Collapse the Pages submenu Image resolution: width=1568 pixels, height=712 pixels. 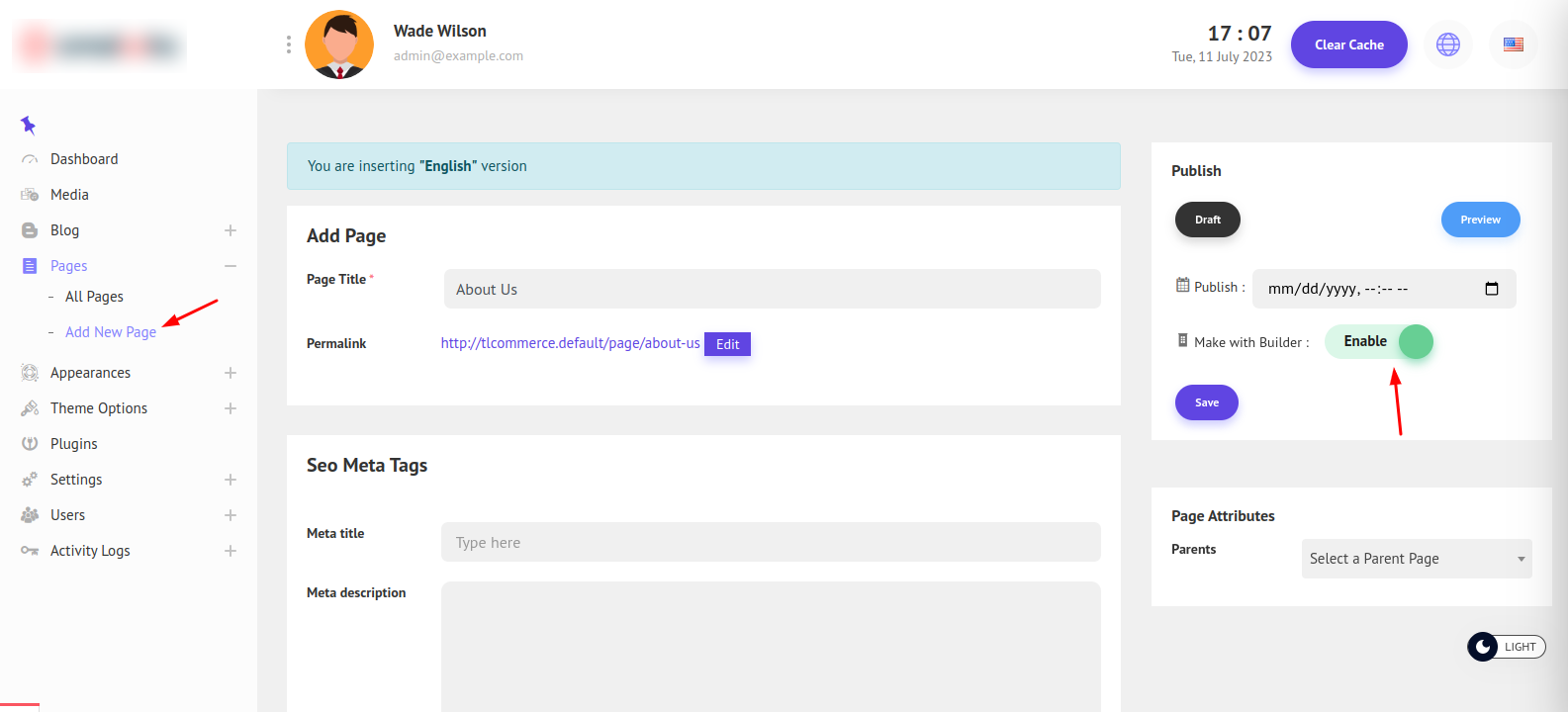pyautogui.click(x=231, y=266)
